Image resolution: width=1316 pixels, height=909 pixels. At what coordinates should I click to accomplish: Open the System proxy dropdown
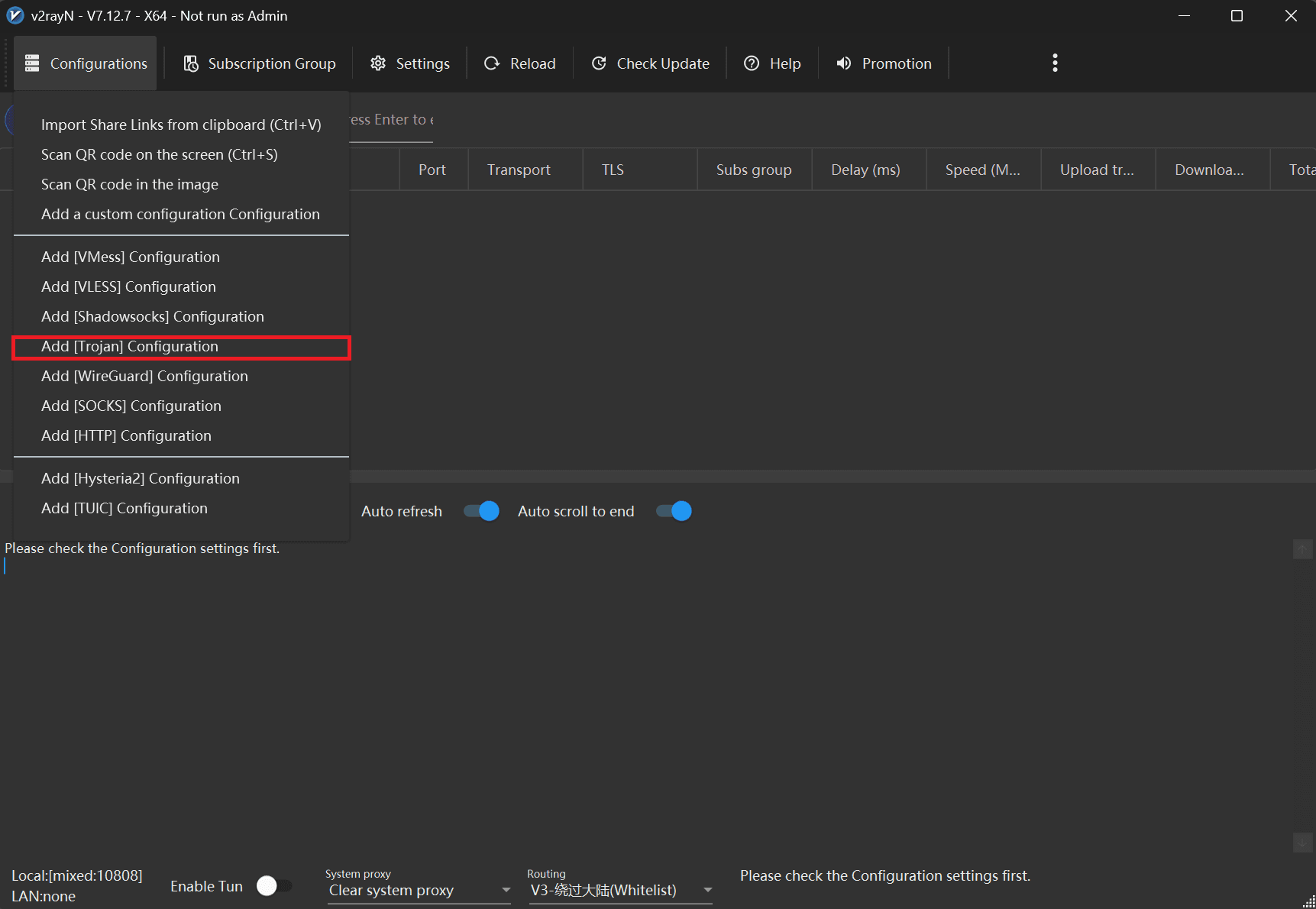[x=505, y=890]
